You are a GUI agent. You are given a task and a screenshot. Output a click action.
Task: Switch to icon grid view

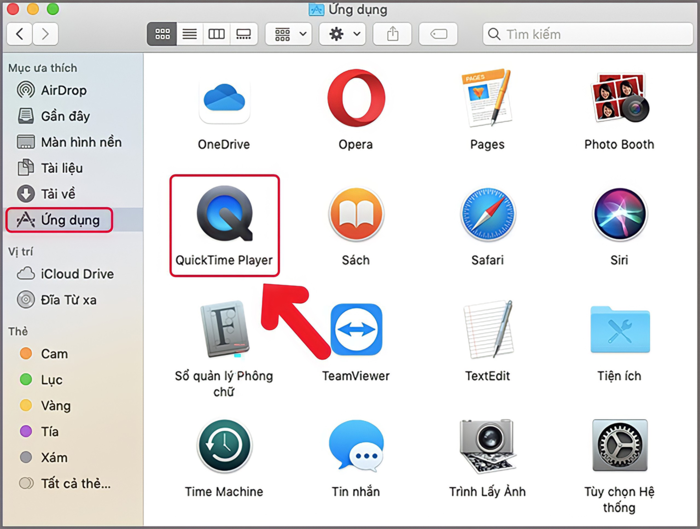click(162, 34)
